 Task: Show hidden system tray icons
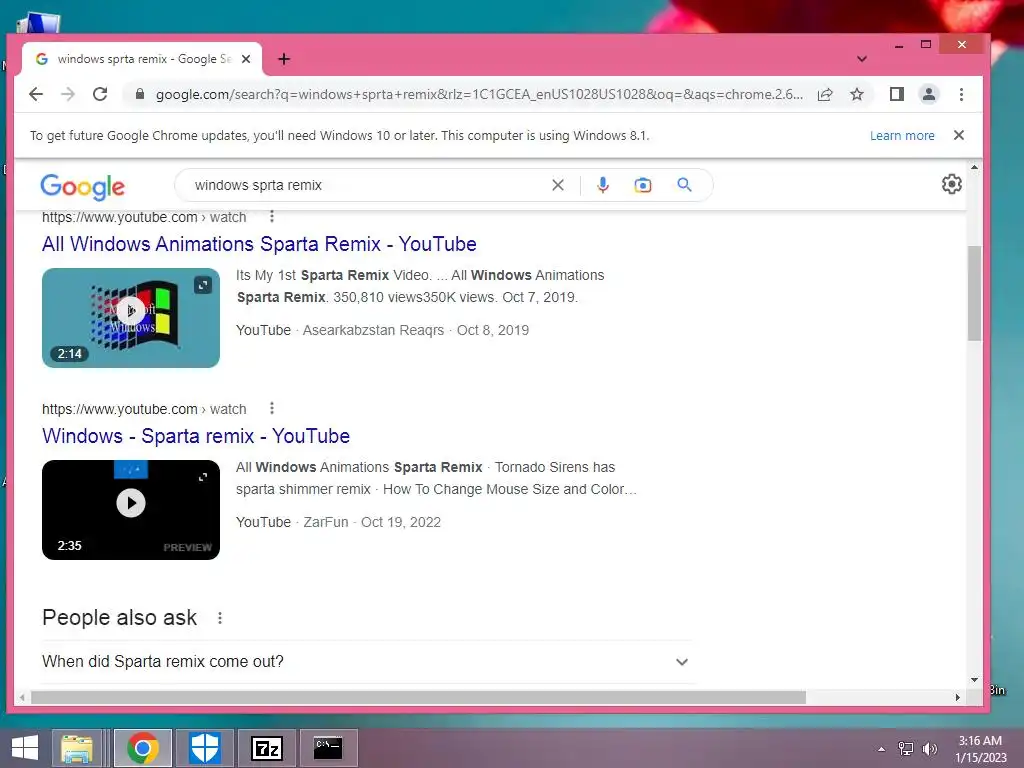coord(882,749)
